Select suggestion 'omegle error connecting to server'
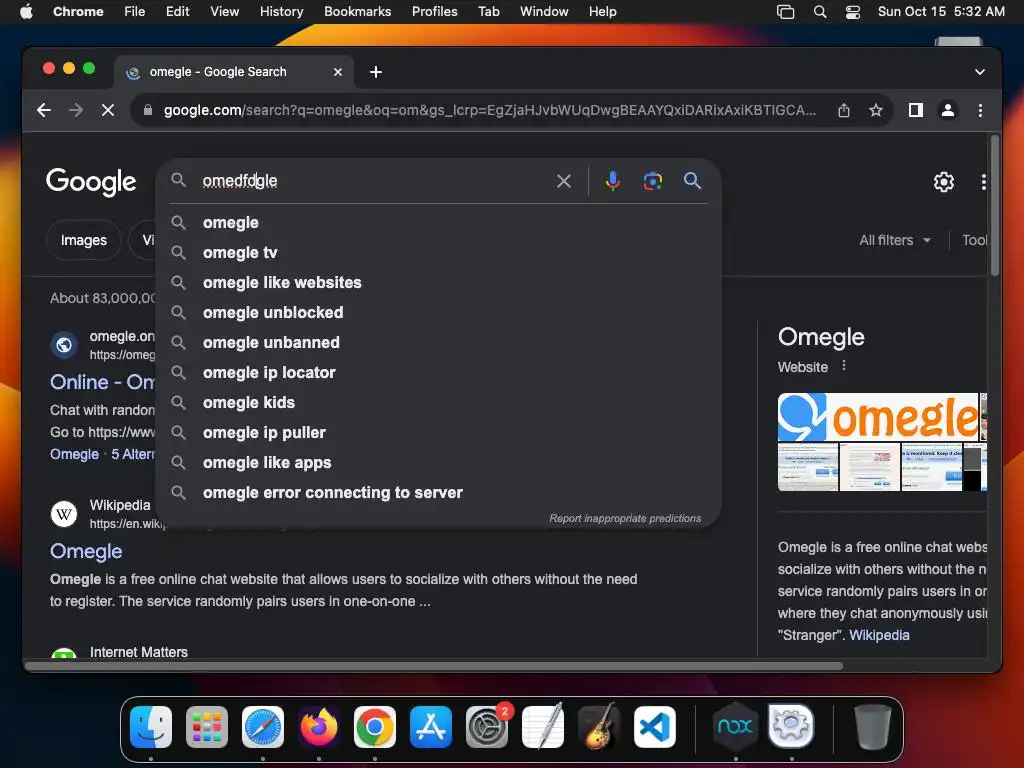 click(x=438, y=493)
